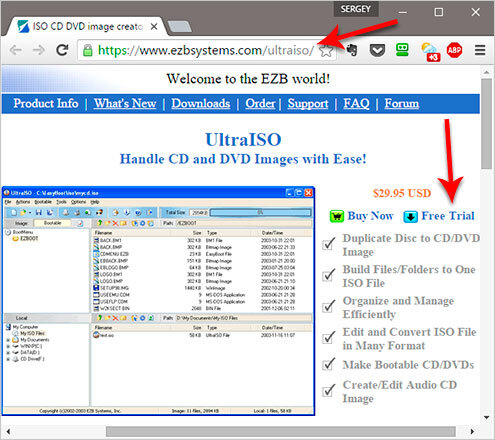The width and height of the screenshot is (495, 440).
Task: Click the vertical scrollbar thumb
Action: 487,124
